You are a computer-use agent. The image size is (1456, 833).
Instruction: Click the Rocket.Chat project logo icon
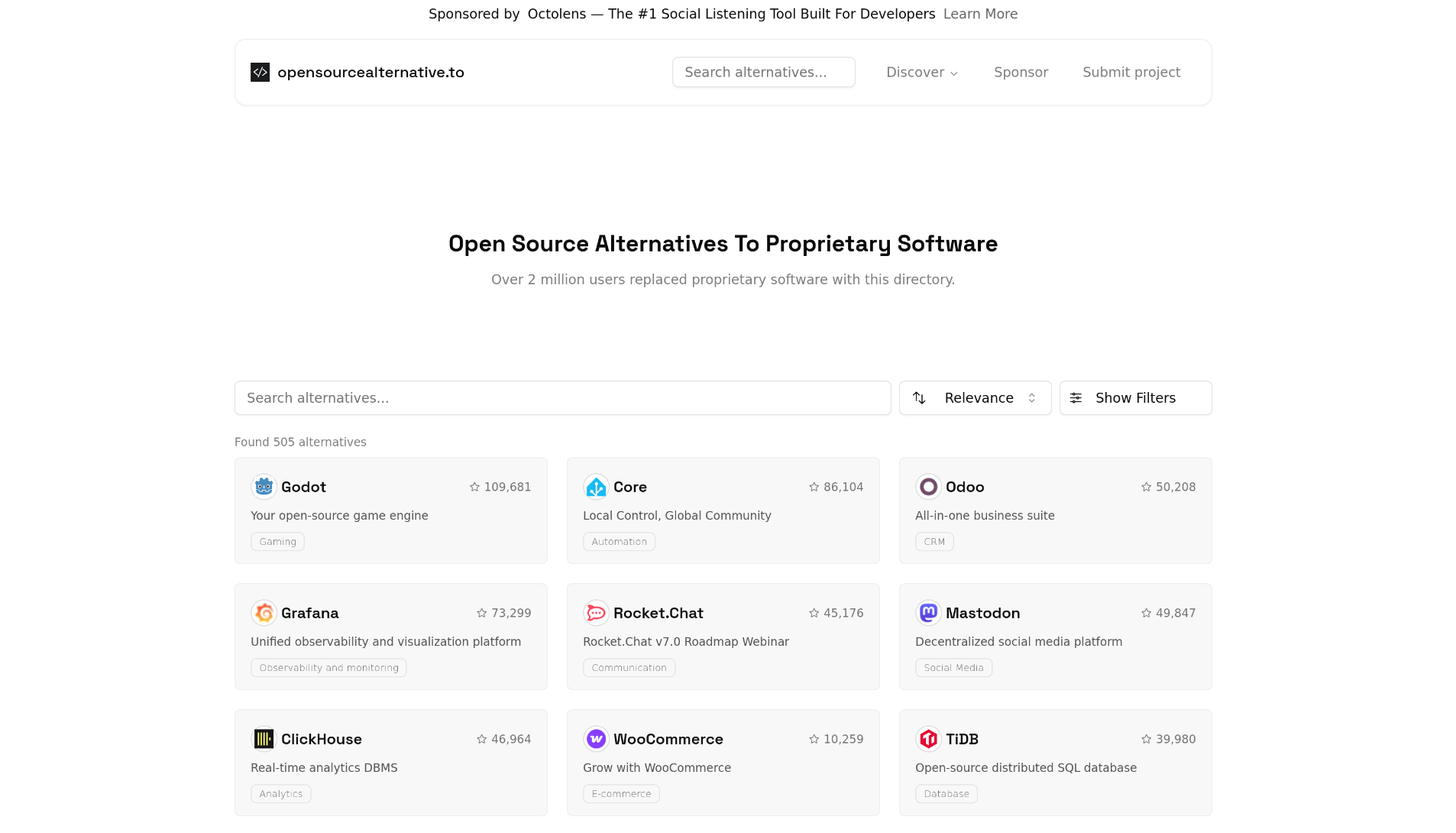pyautogui.click(x=596, y=613)
